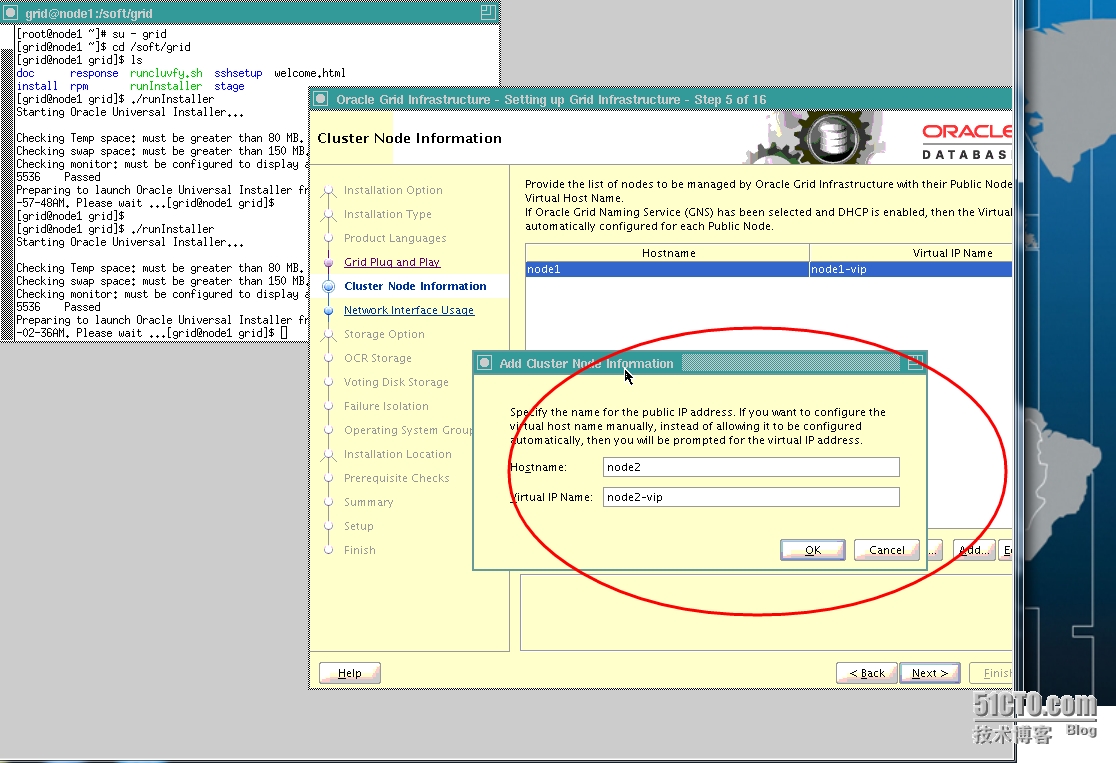Select Voting Disk Storage step

coord(396,382)
